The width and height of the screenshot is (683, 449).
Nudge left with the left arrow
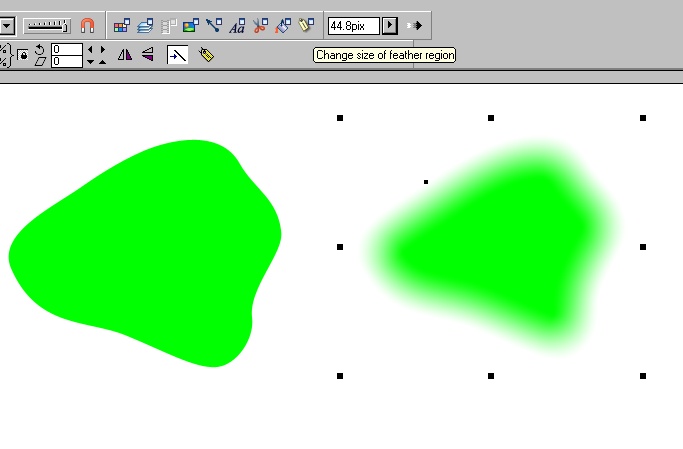(90, 50)
